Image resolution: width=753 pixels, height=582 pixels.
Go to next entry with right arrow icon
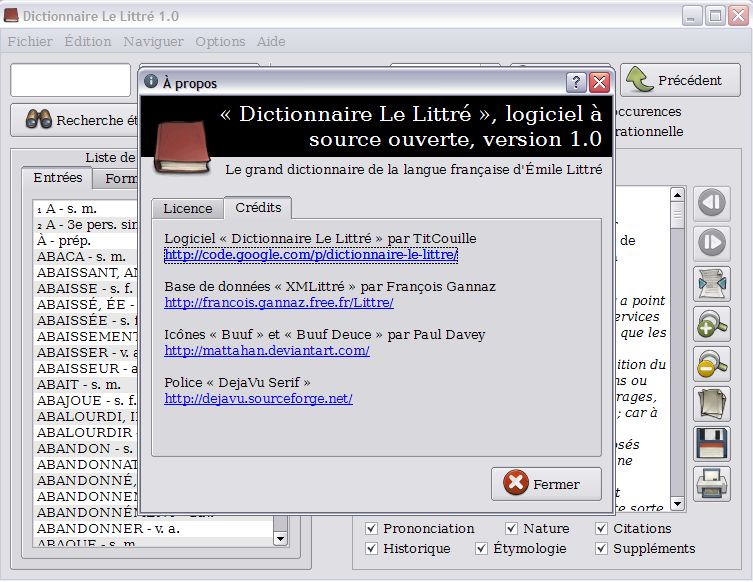pos(712,243)
